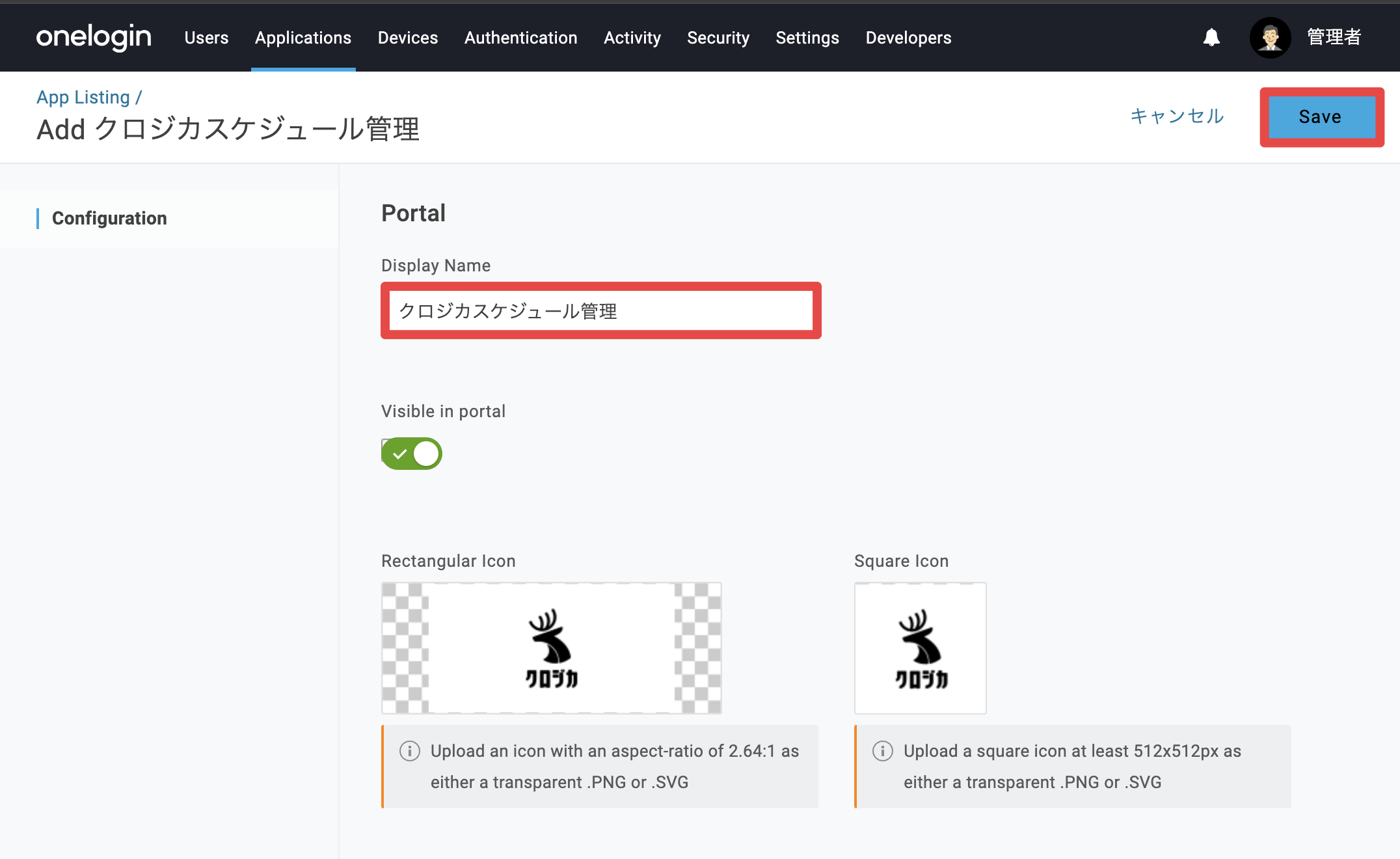Open the Applications menu

pos(303,38)
